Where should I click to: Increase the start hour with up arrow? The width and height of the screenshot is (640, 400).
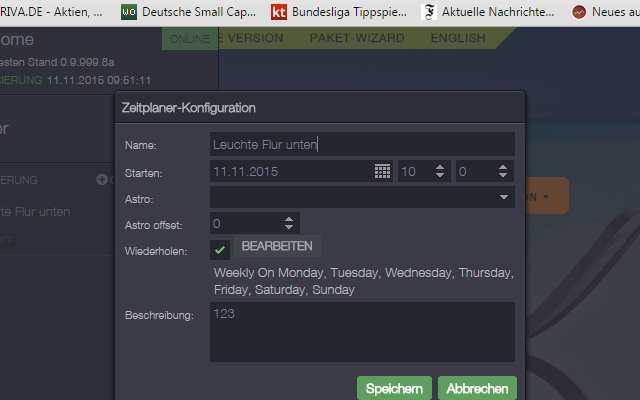click(438, 166)
